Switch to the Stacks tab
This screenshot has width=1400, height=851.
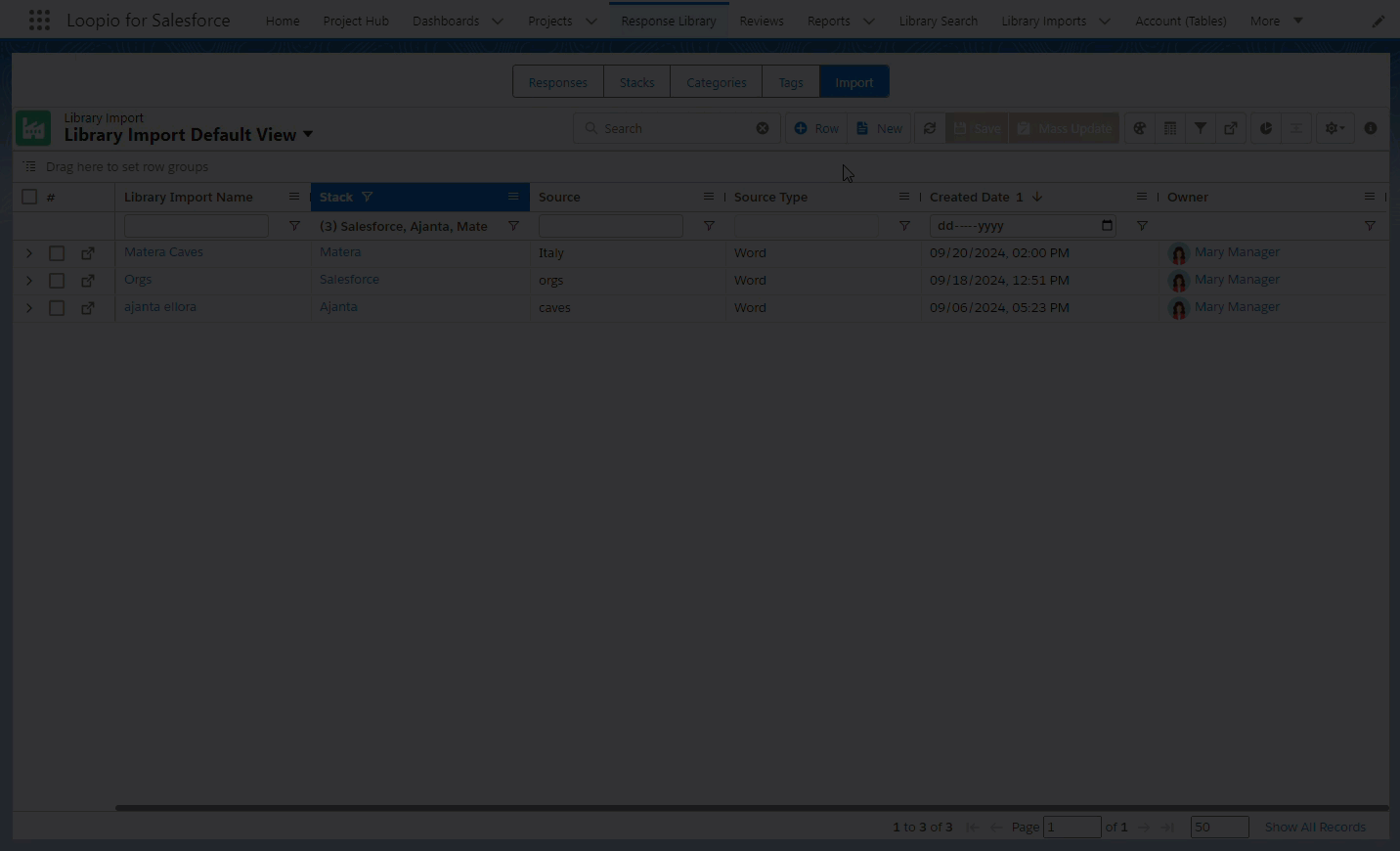[x=636, y=82]
